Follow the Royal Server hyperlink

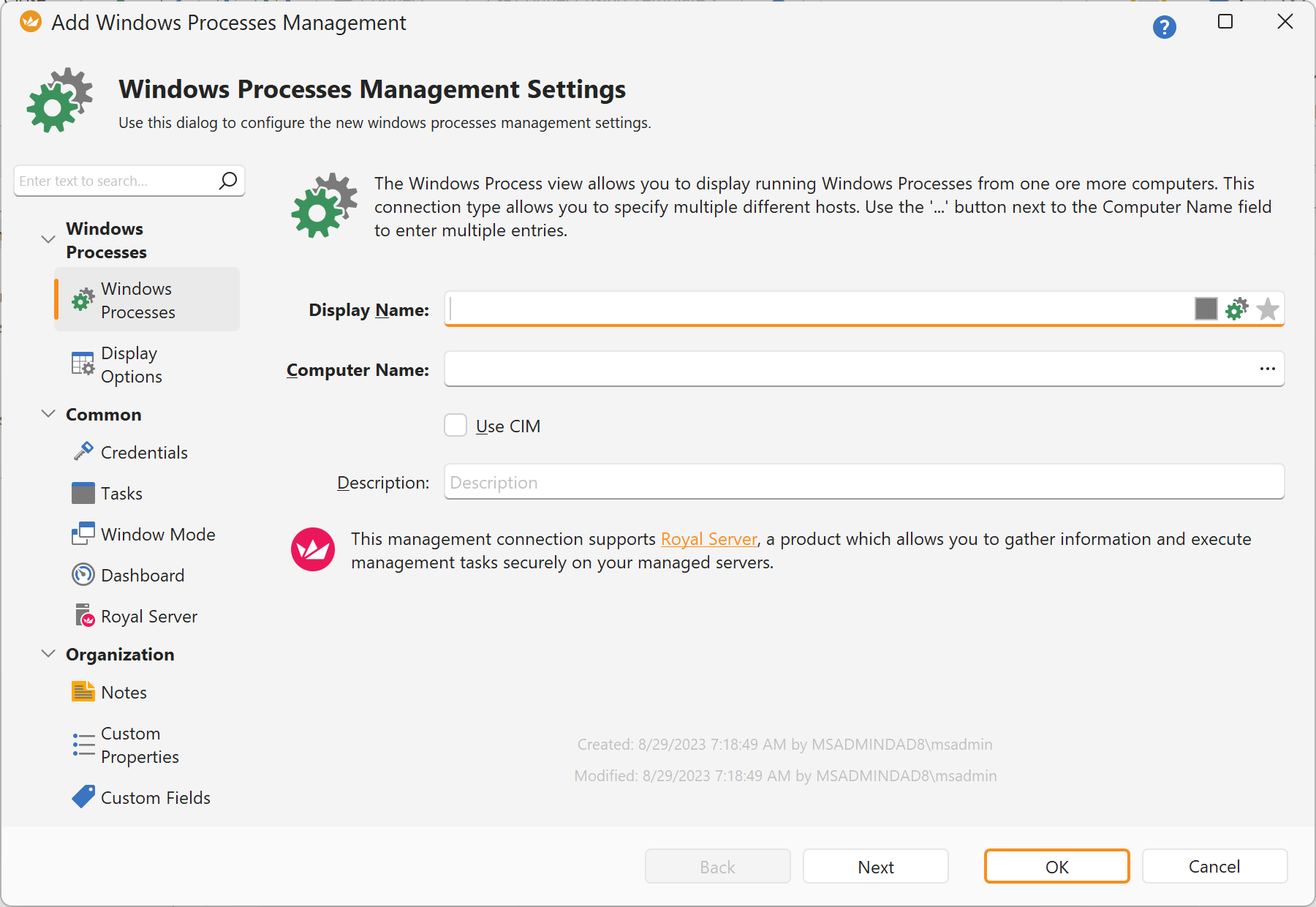coord(708,539)
